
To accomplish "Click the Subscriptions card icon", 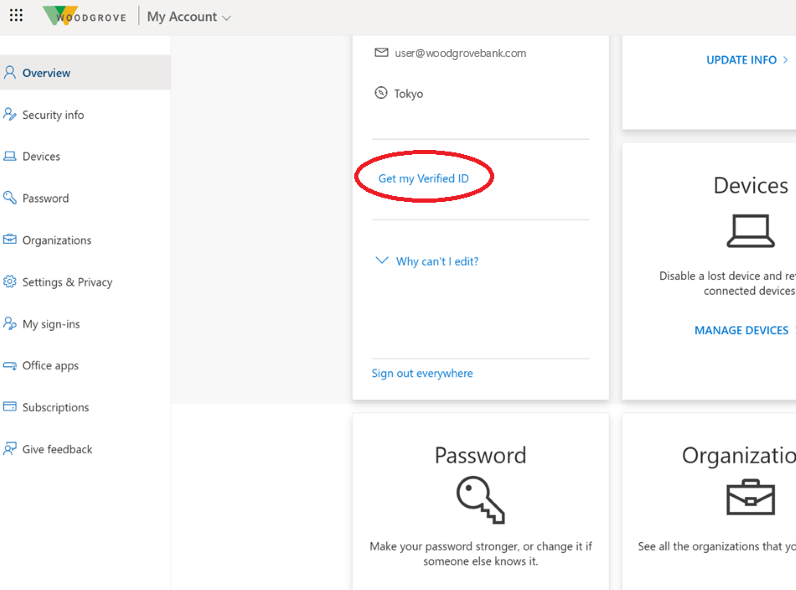I will point(10,406).
